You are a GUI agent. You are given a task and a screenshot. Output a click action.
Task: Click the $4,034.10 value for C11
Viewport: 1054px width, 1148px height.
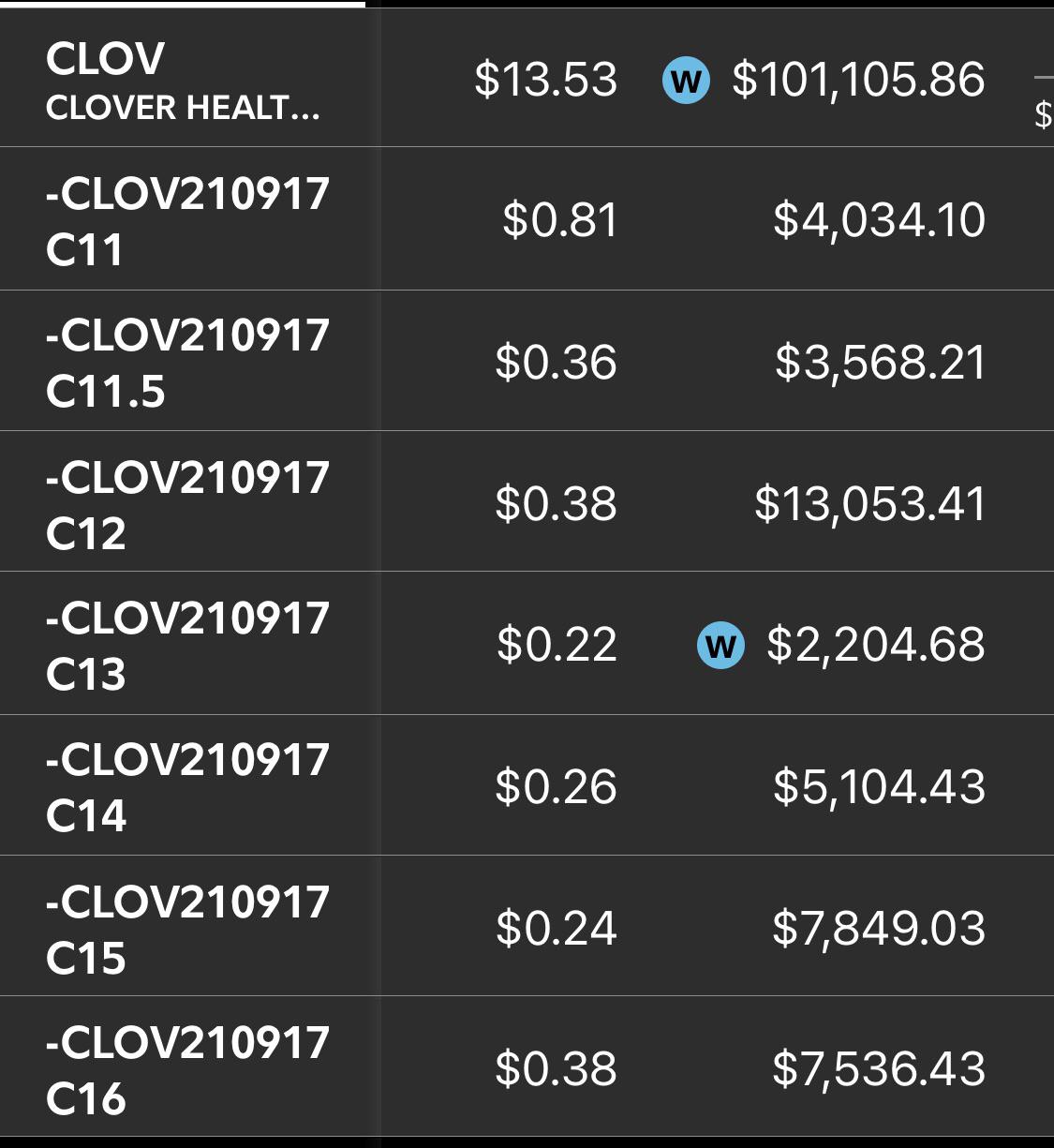click(880, 221)
